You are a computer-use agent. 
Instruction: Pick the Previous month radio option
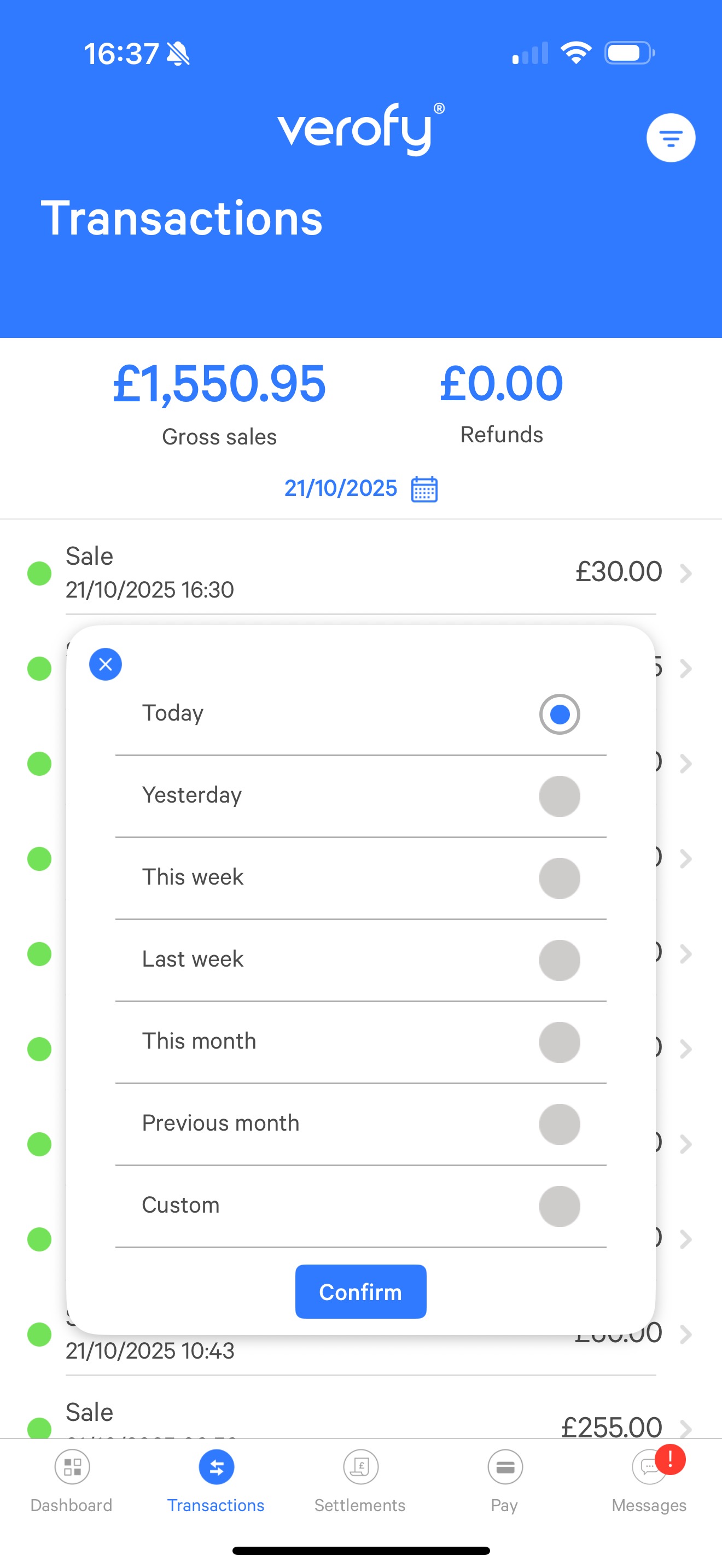click(x=559, y=1124)
